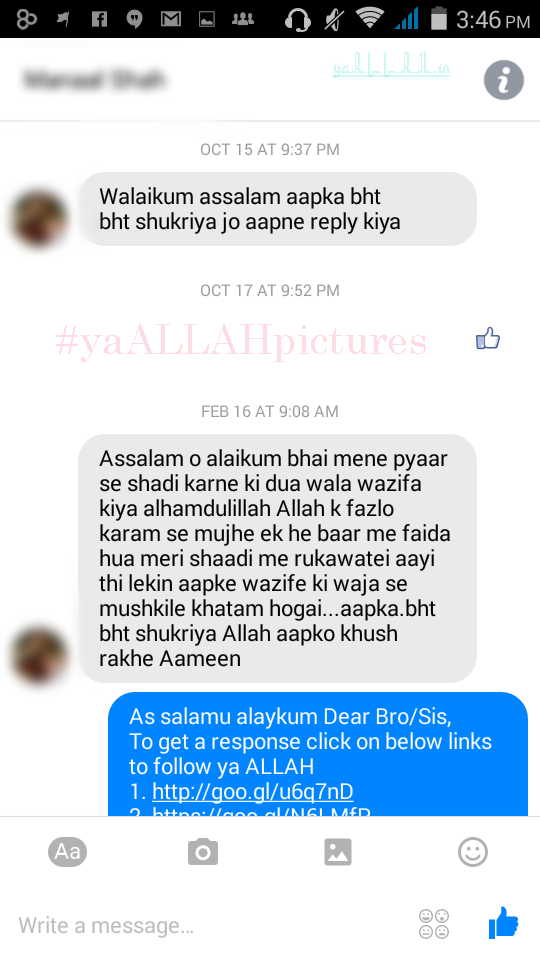
Task: Open the http://goo.gl/u6q7nD link
Action: [x=253, y=792]
